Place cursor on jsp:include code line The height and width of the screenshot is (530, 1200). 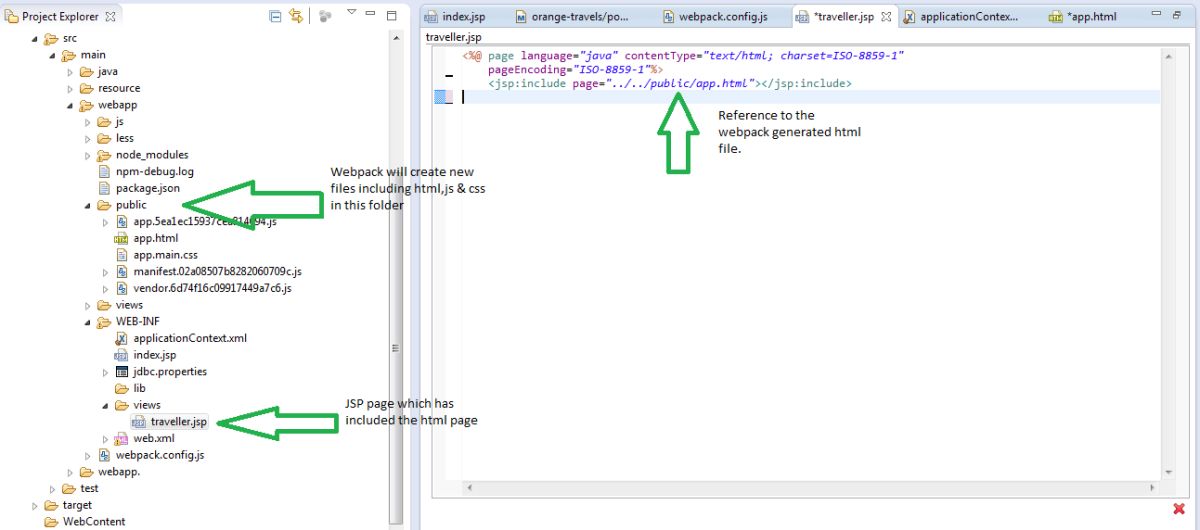click(670, 84)
